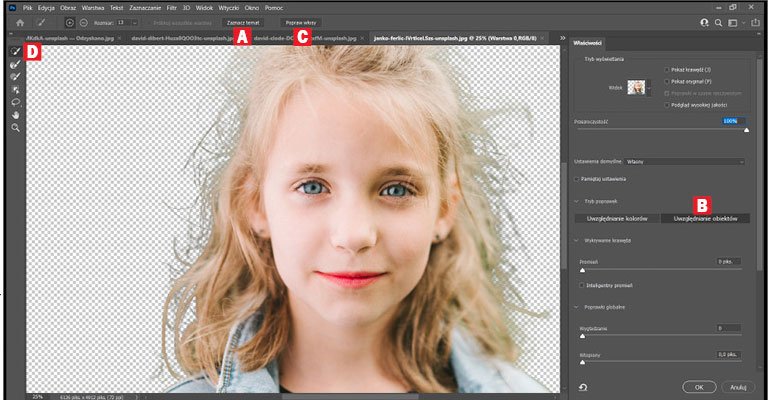Open the Ustawienia domyślne dropdown
This screenshot has width=768, height=400.
pyautogui.click(x=685, y=162)
